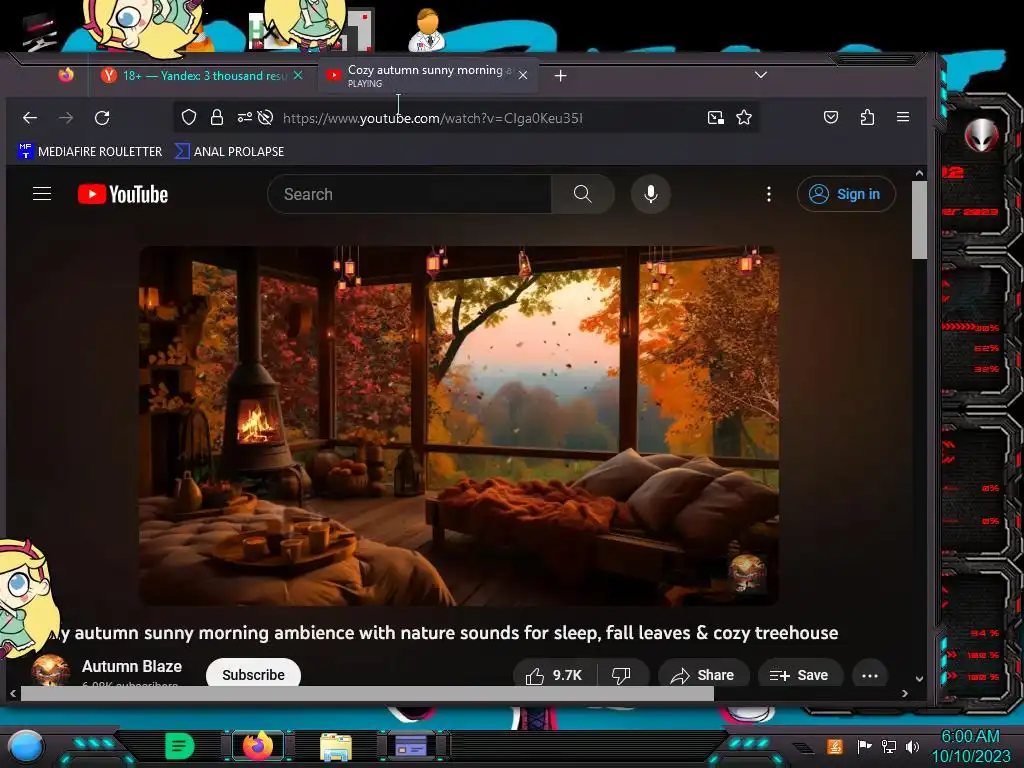1024x768 pixels.
Task: Open the Action Center flag icon
Action: click(864, 746)
